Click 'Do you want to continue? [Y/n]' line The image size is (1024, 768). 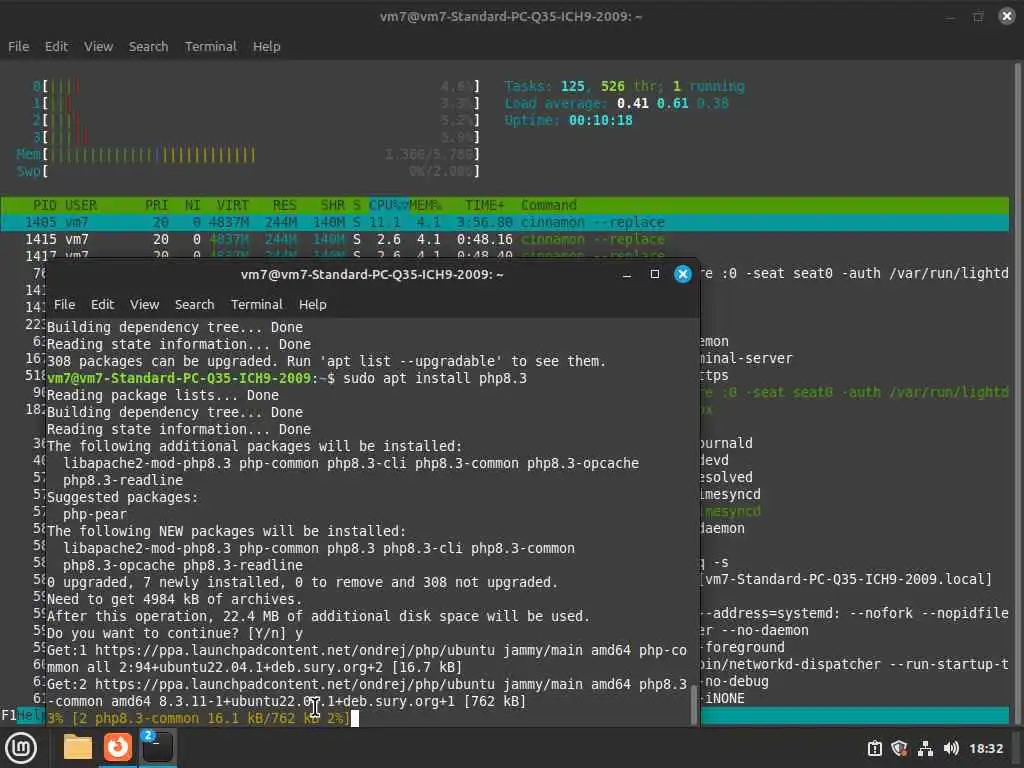click(x=174, y=633)
